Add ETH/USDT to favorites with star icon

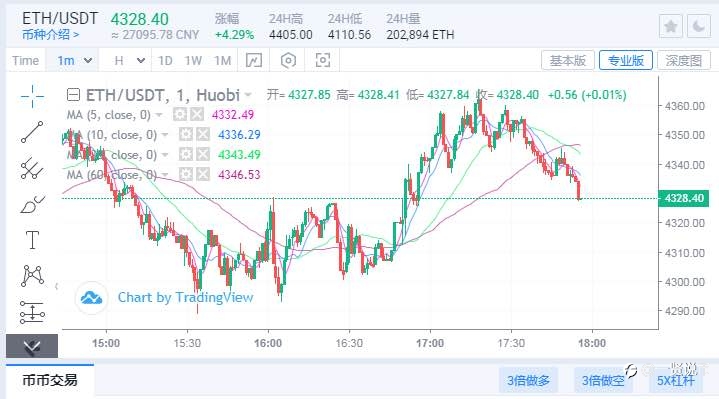click(671, 26)
